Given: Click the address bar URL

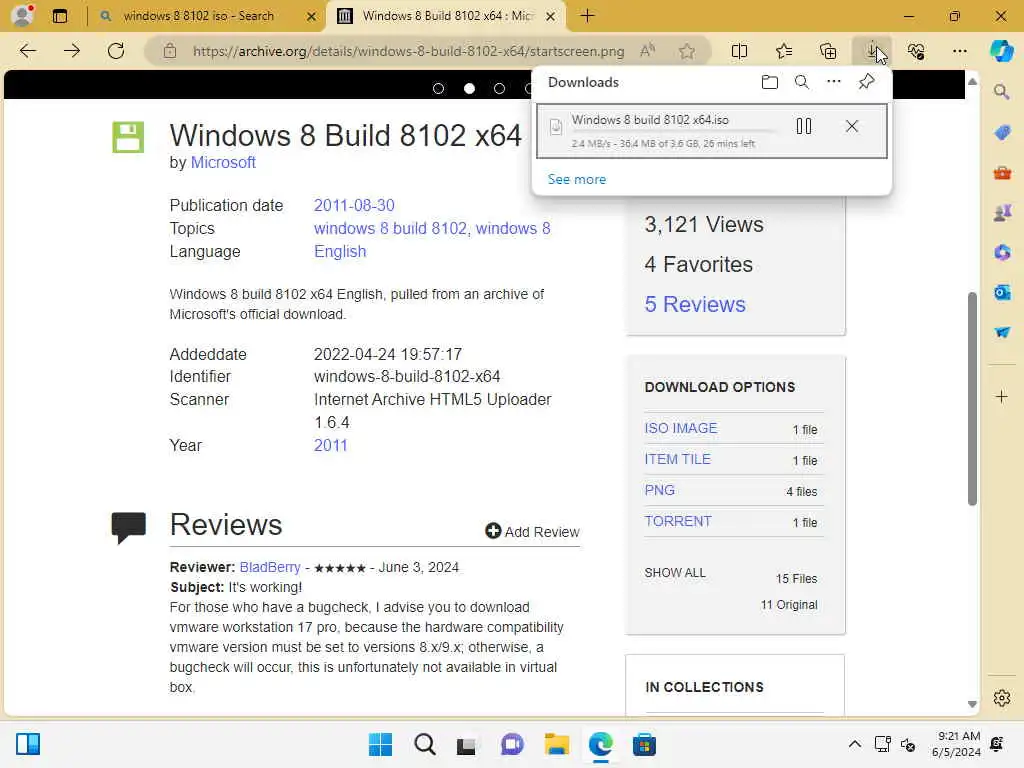Looking at the screenshot, I should tap(408, 51).
